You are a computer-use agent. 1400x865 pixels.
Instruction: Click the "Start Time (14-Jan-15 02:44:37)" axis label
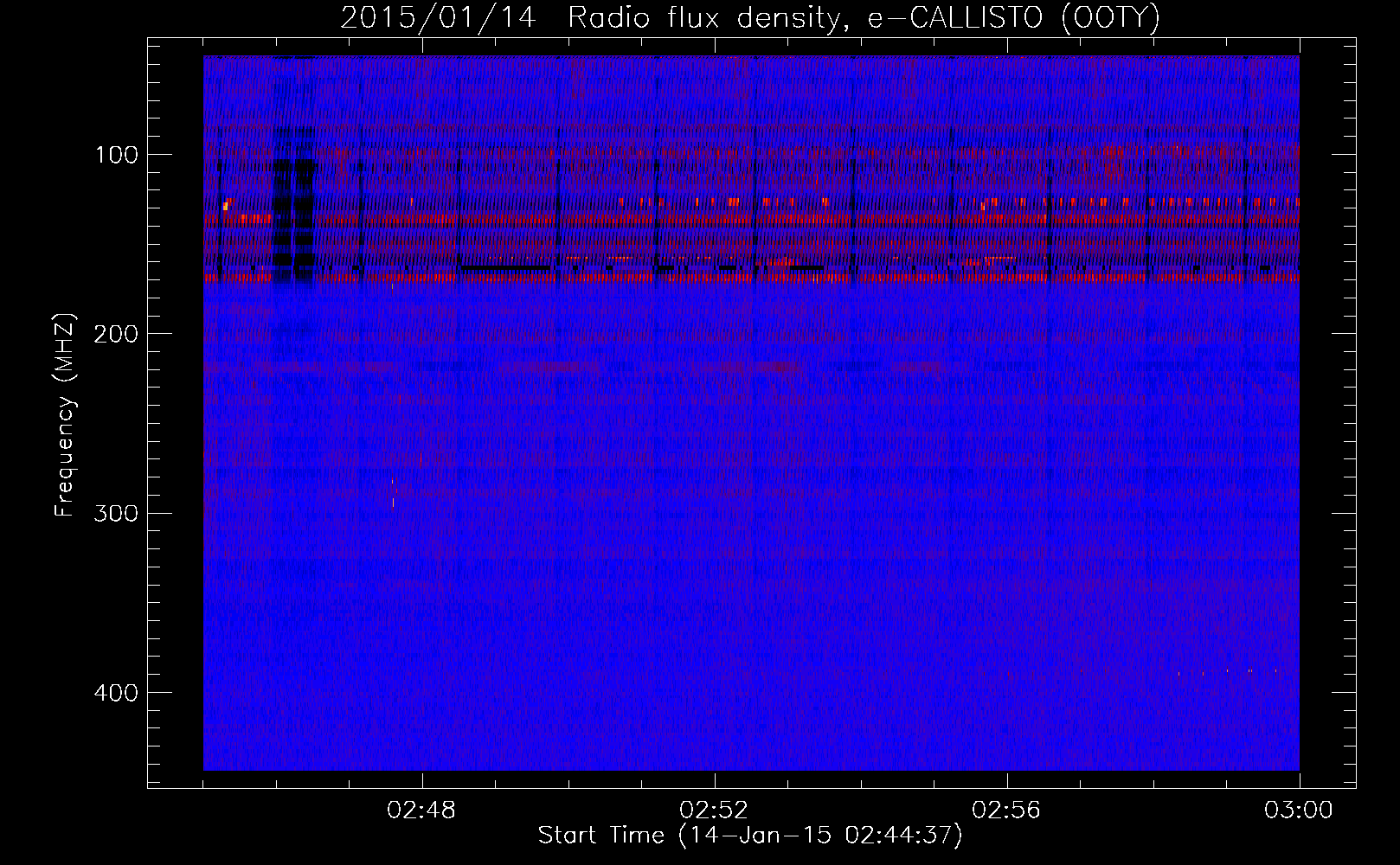(x=750, y=836)
